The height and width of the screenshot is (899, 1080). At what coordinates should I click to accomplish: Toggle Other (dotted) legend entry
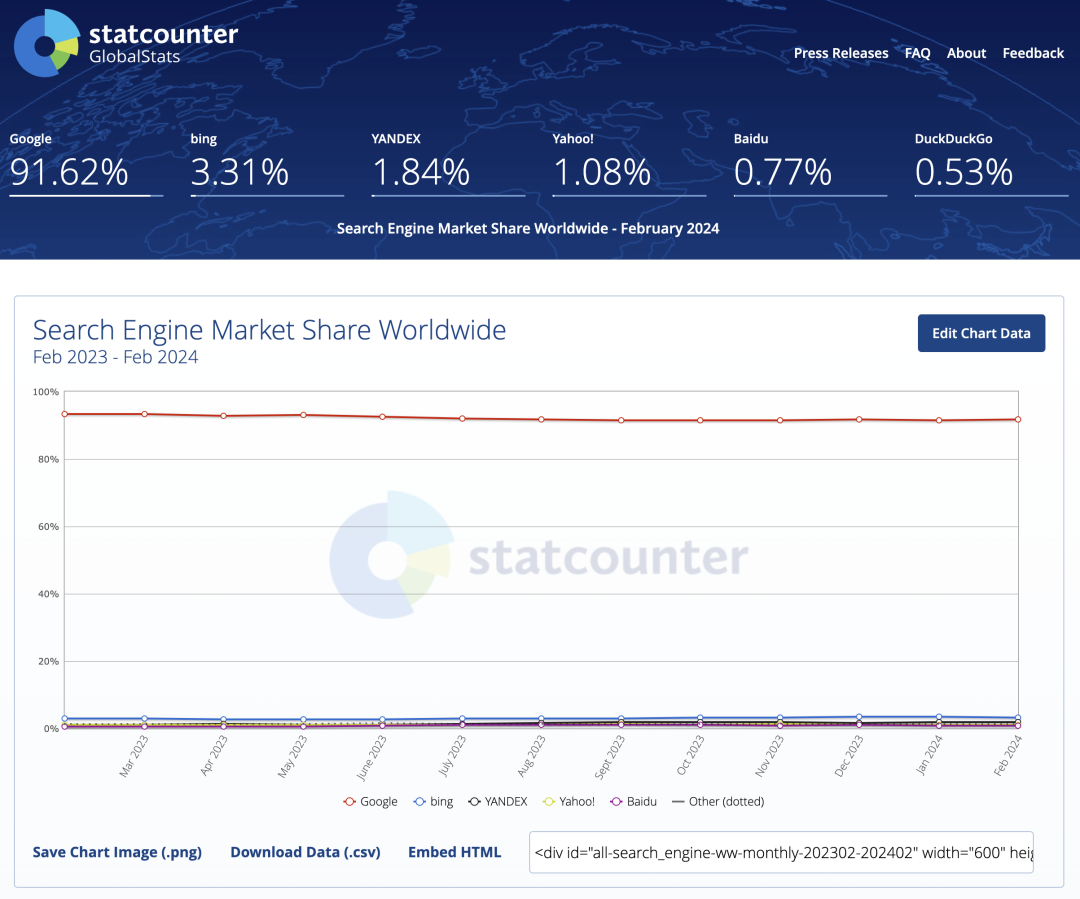718,801
